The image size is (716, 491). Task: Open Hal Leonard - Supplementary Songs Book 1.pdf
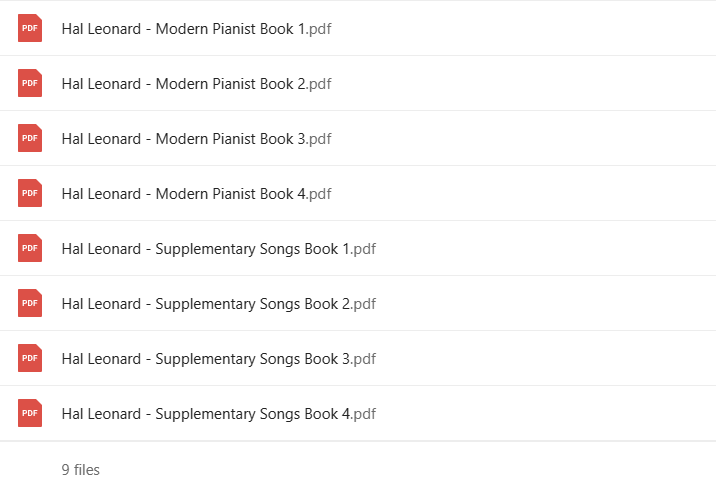point(219,249)
